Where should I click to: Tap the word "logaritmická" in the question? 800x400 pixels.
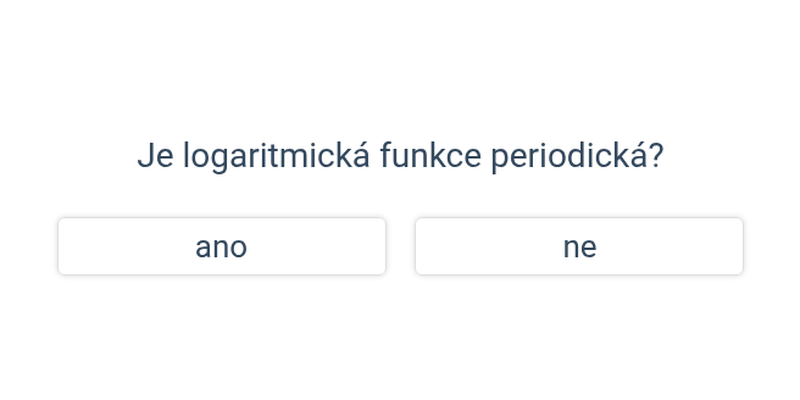coord(276,156)
